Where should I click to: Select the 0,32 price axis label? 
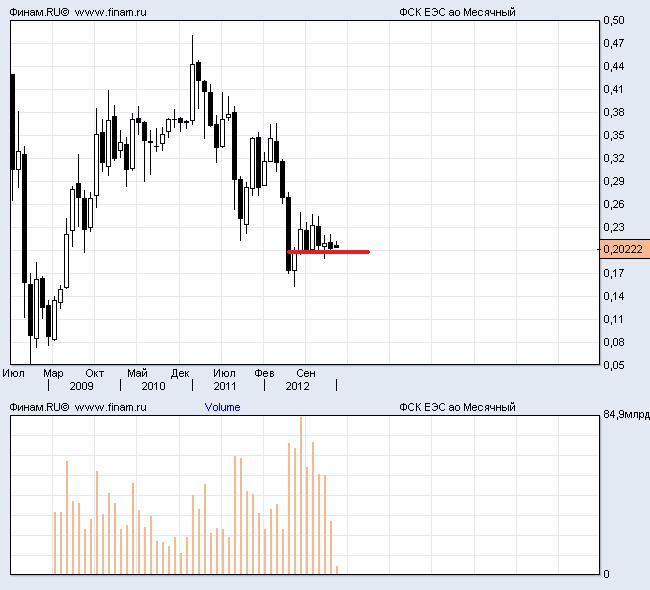click(x=614, y=158)
